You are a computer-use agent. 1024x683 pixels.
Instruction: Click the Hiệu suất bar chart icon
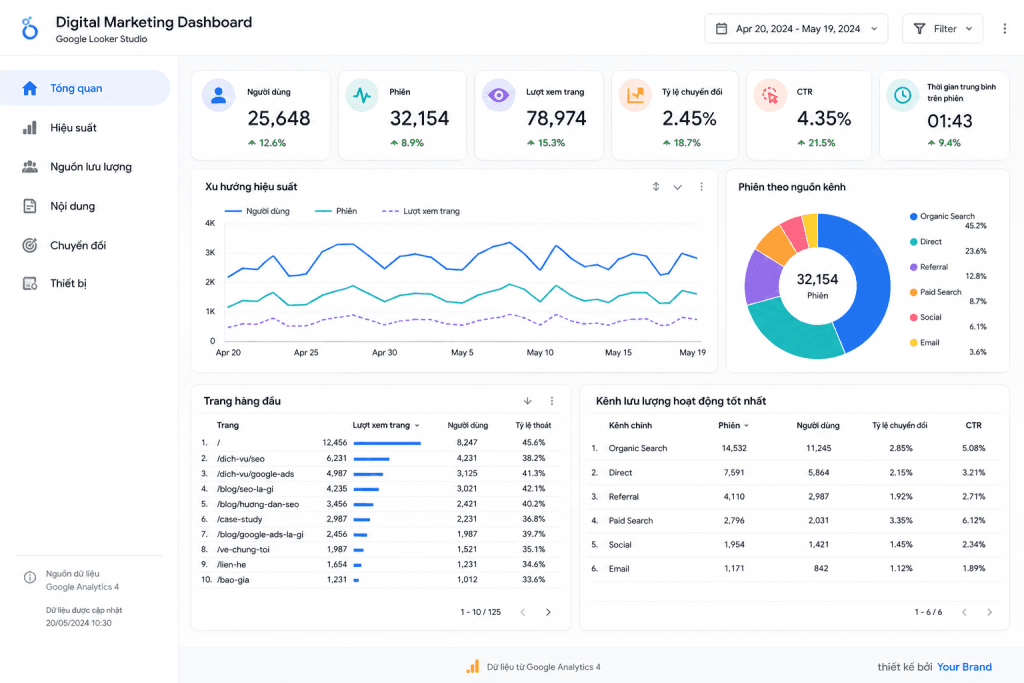click(29, 127)
